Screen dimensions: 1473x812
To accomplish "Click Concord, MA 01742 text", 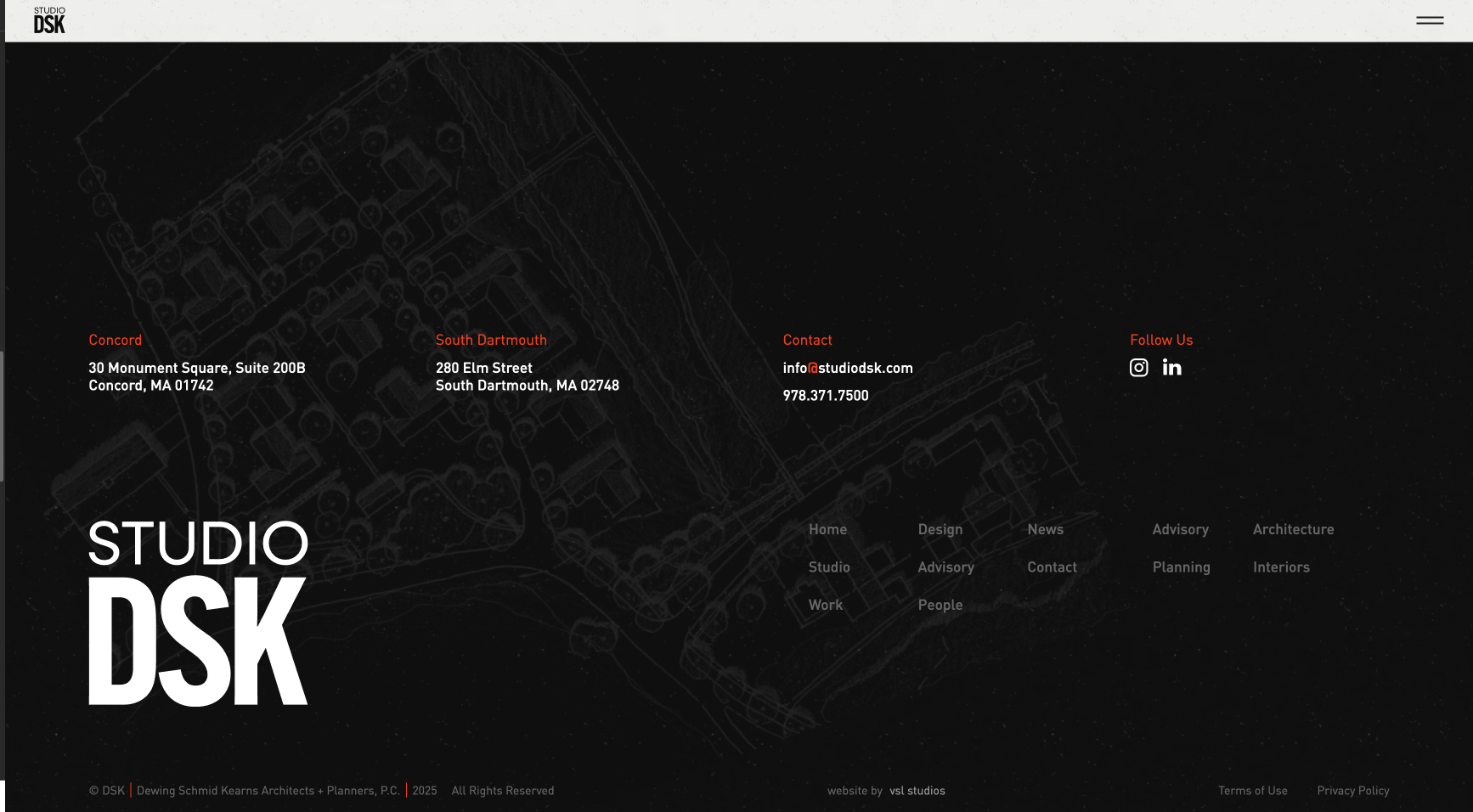I will pos(151,386).
